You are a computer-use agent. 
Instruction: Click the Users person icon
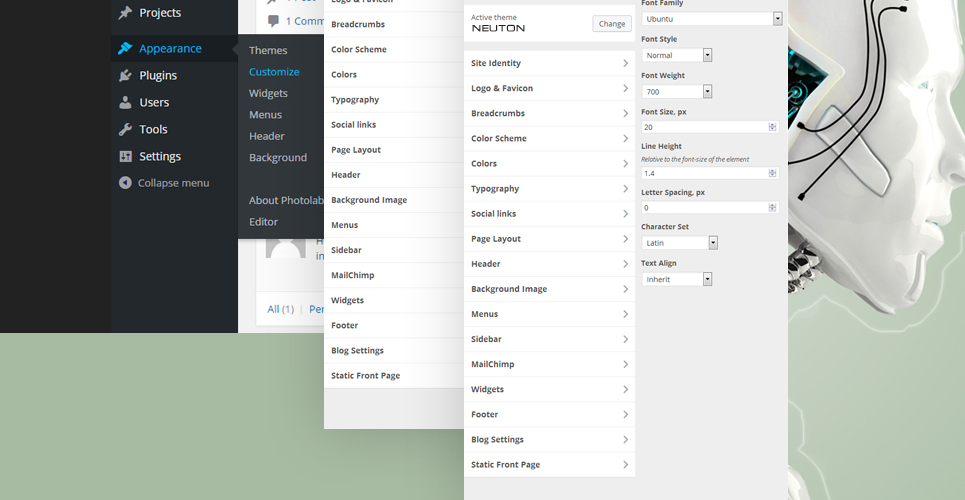click(x=125, y=102)
